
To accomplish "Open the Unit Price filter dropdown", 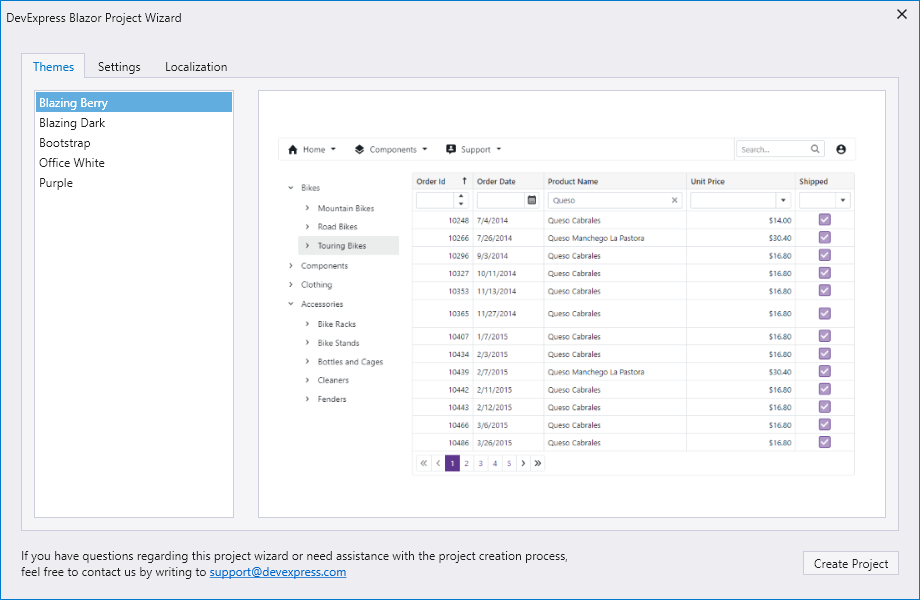I will pos(782,200).
